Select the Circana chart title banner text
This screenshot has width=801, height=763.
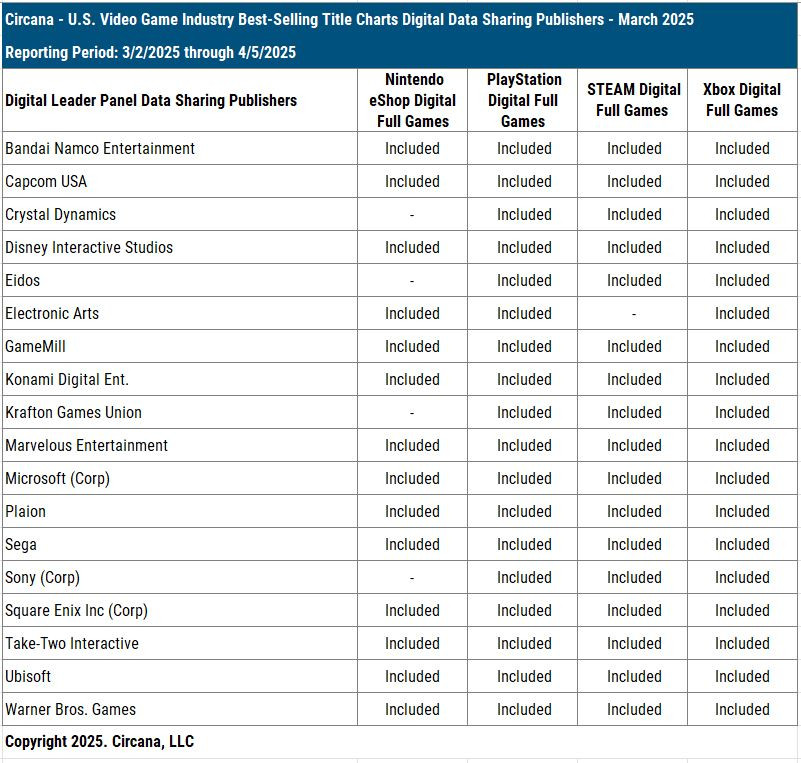tap(349, 19)
